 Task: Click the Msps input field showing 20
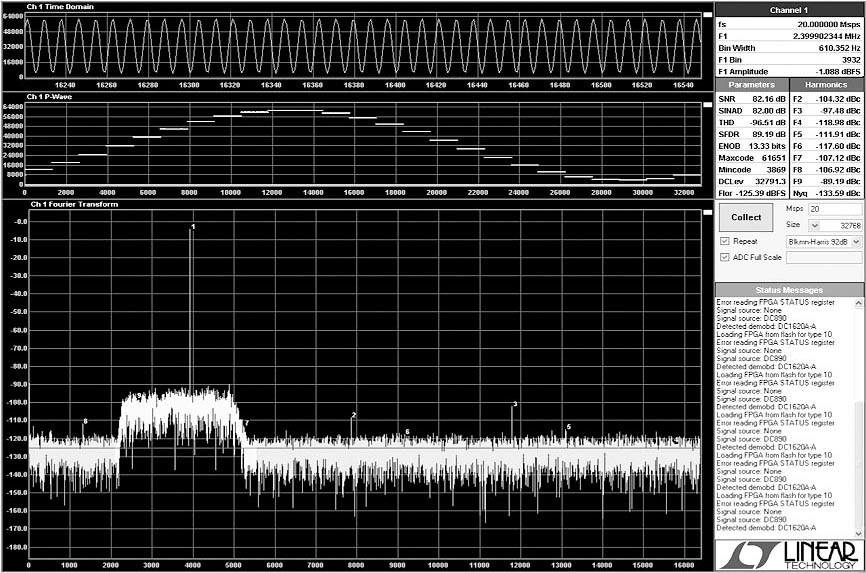point(835,209)
